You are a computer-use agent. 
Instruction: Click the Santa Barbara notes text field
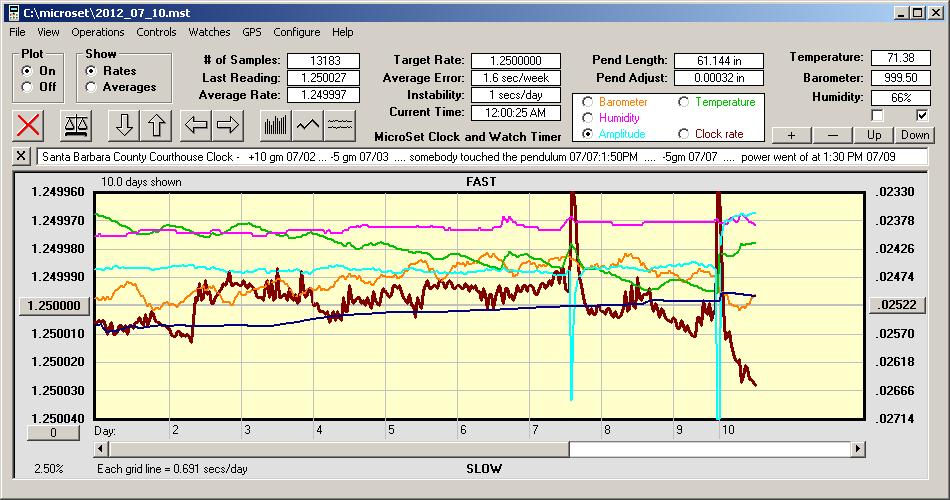tap(482, 156)
